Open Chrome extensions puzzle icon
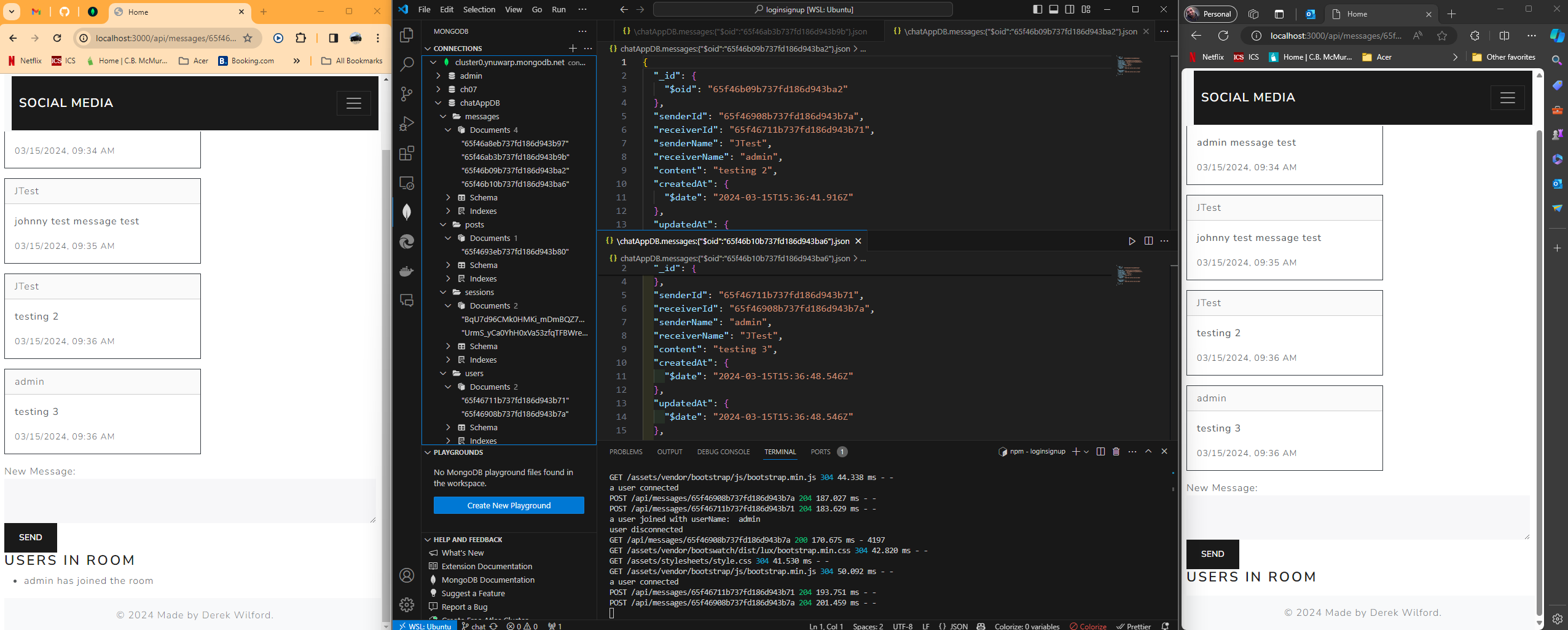The image size is (1568, 630). click(300, 38)
